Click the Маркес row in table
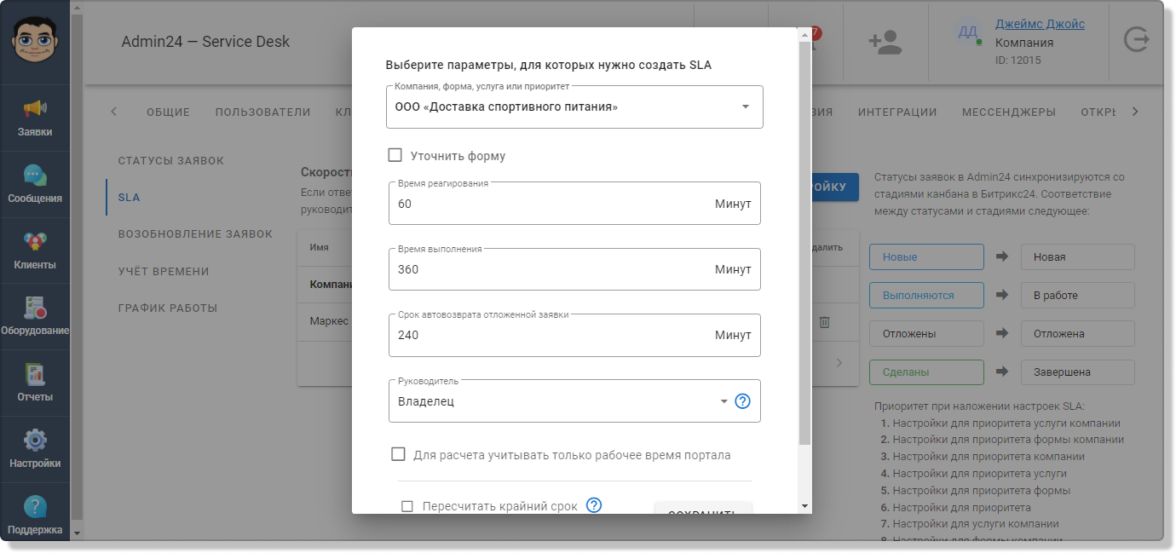 coord(578,322)
